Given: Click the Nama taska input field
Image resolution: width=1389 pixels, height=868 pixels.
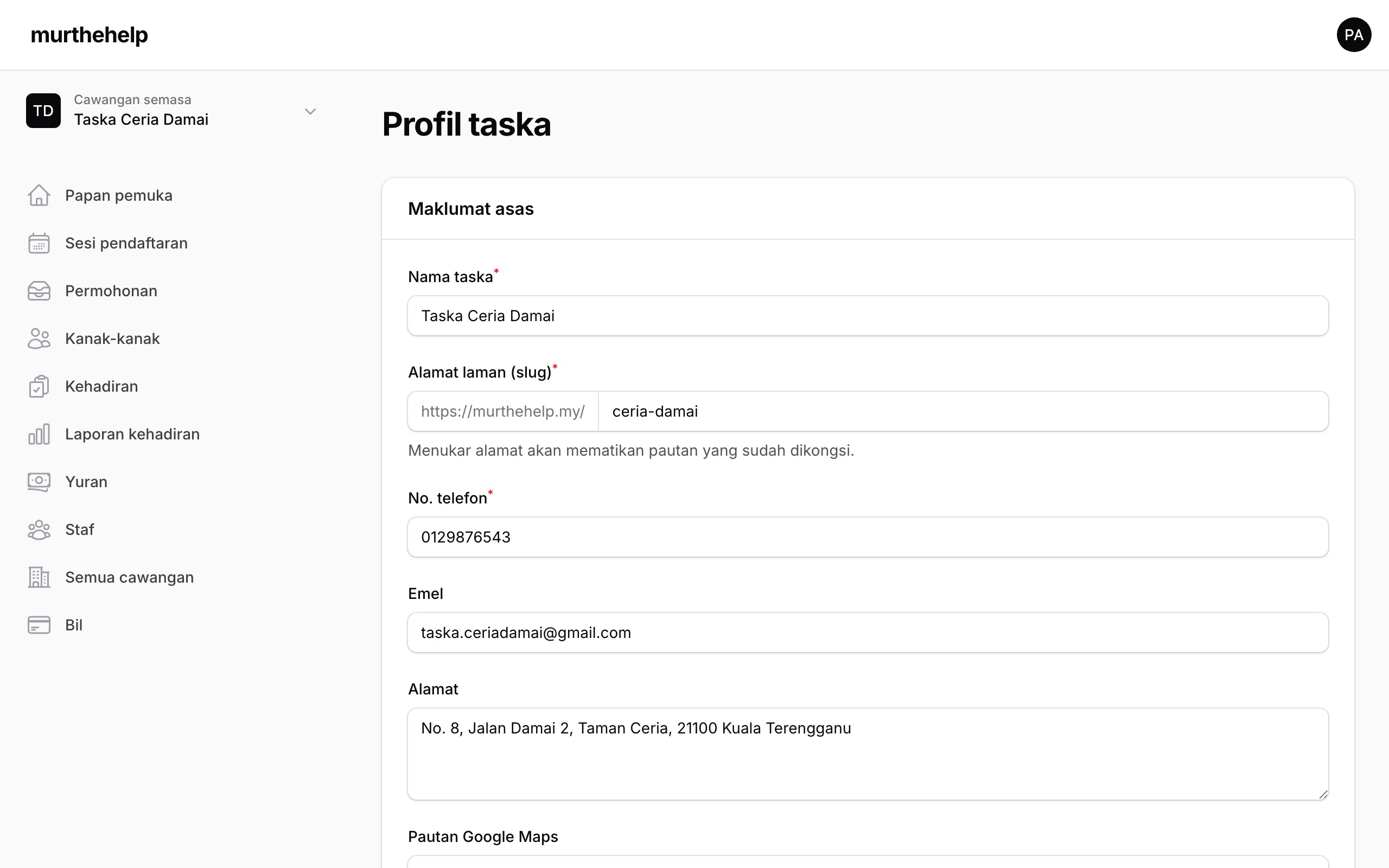Looking at the screenshot, I should tap(868, 315).
